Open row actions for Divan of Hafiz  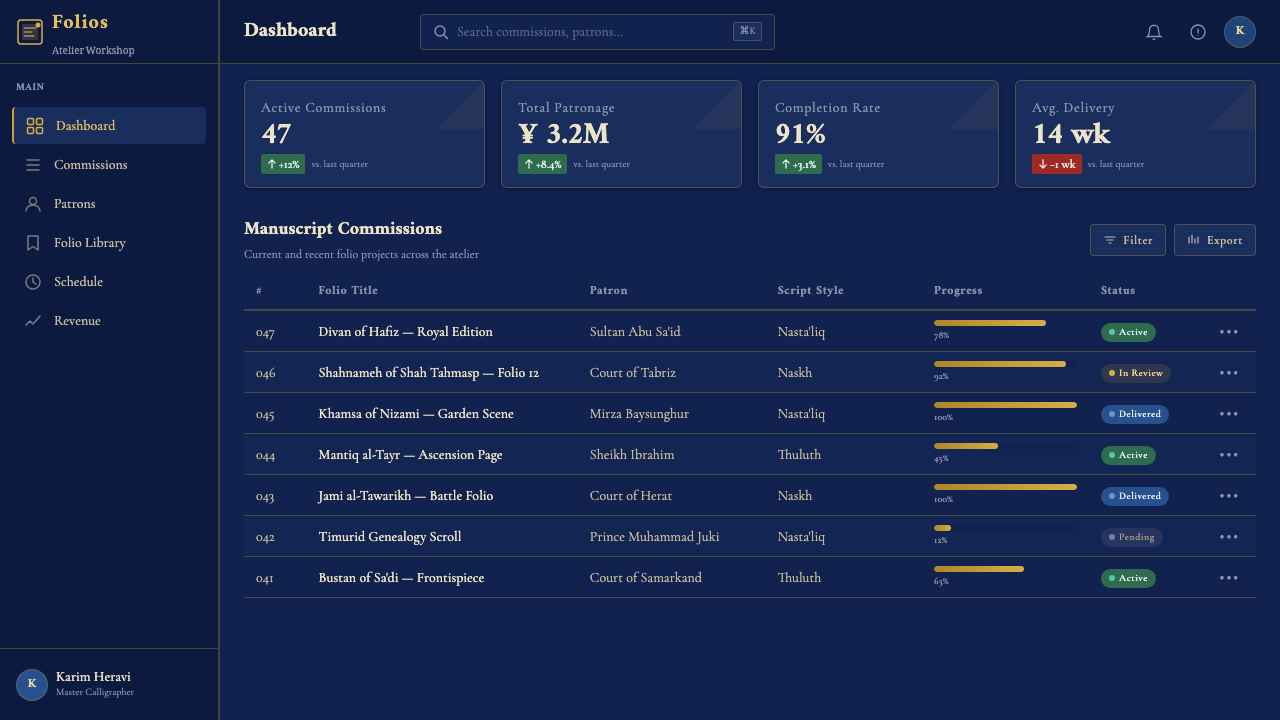(1229, 332)
